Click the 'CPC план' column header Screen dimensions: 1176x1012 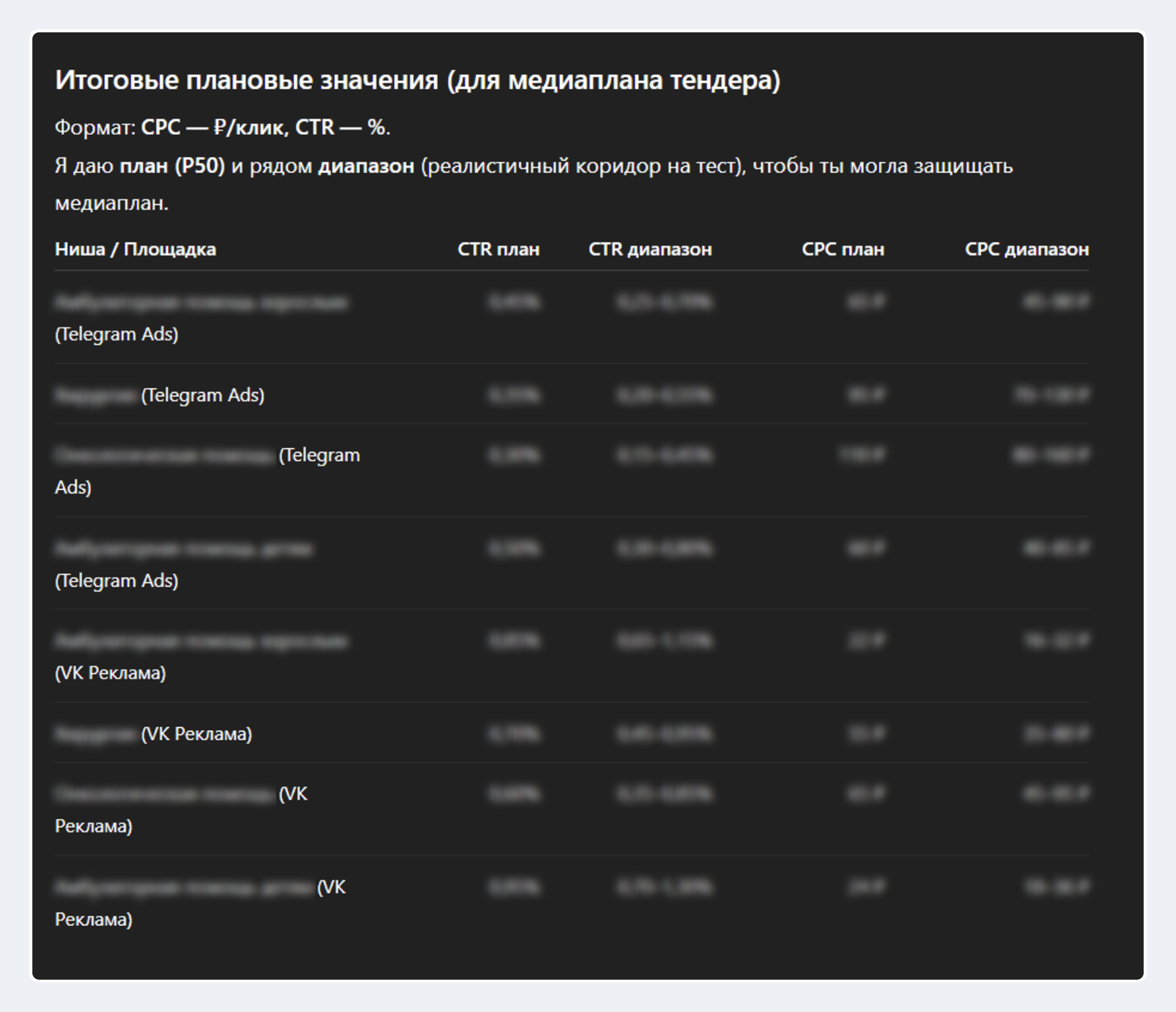(843, 249)
